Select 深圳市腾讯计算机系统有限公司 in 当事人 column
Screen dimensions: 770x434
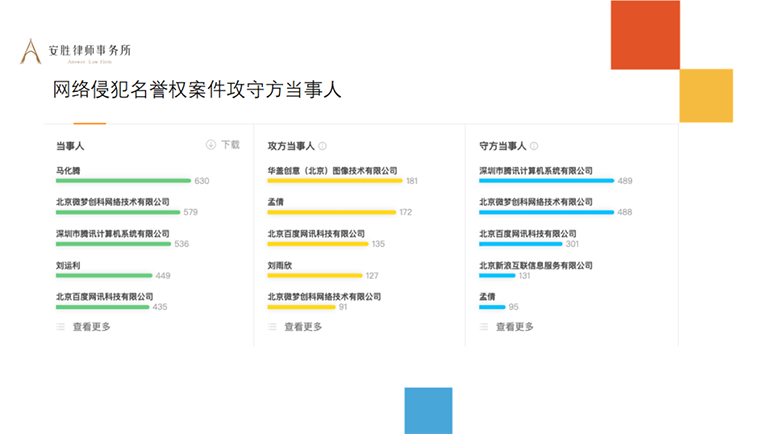[x=112, y=234]
